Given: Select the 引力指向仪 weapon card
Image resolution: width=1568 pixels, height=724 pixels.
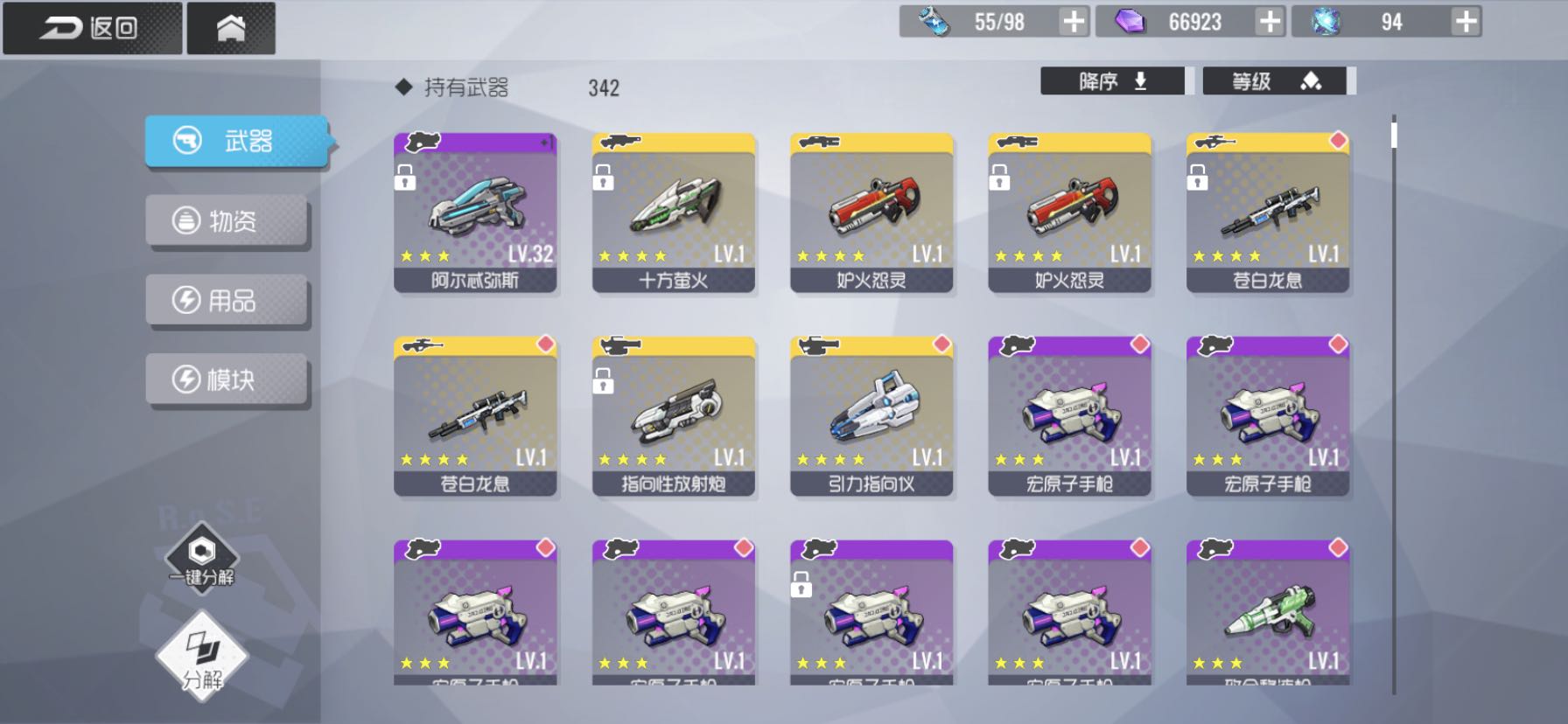Looking at the screenshot, I should [x=871, y=416].
